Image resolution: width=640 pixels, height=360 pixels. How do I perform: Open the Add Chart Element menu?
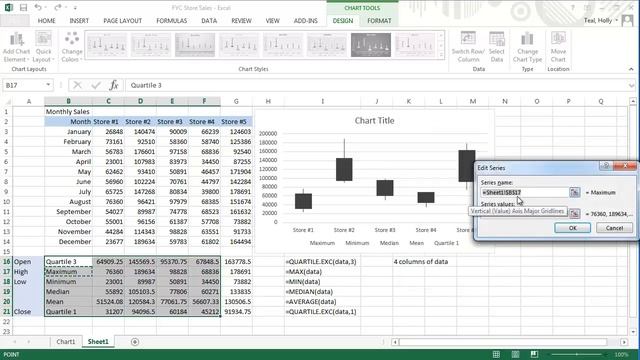(16, 47)
